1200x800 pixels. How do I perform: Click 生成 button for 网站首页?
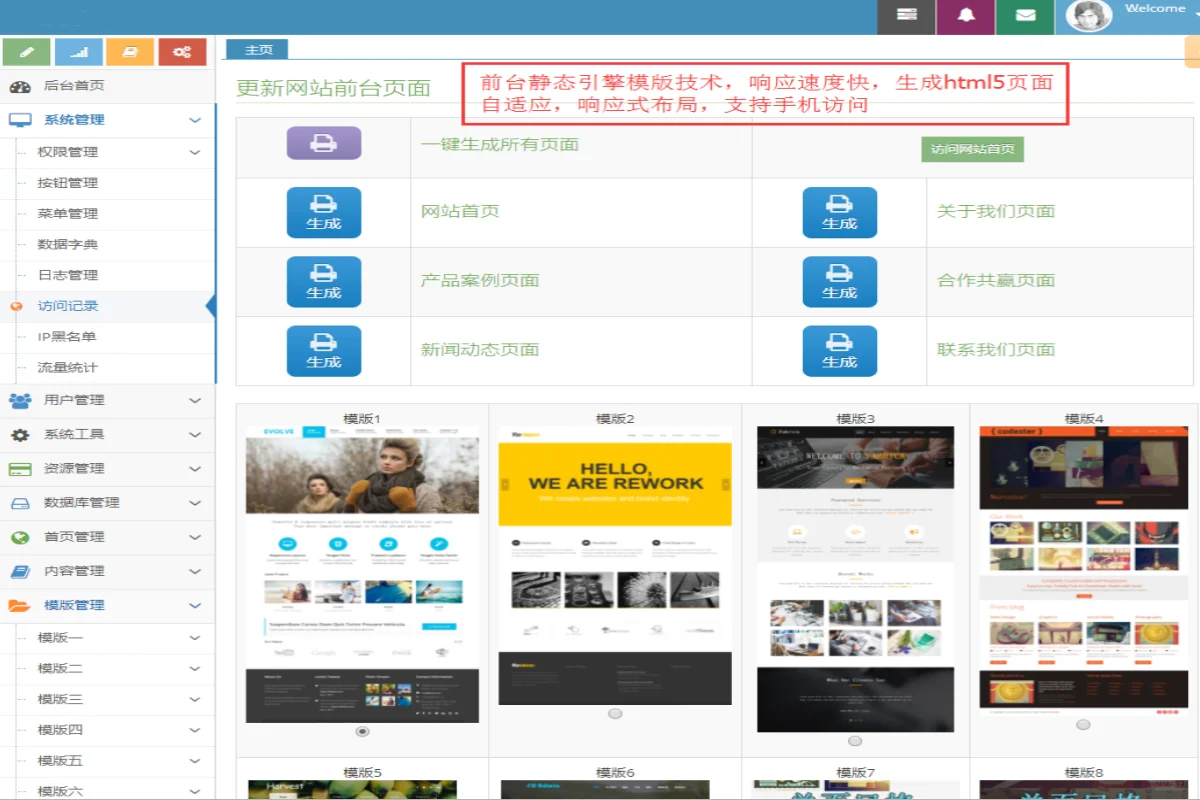click(323, 212)
